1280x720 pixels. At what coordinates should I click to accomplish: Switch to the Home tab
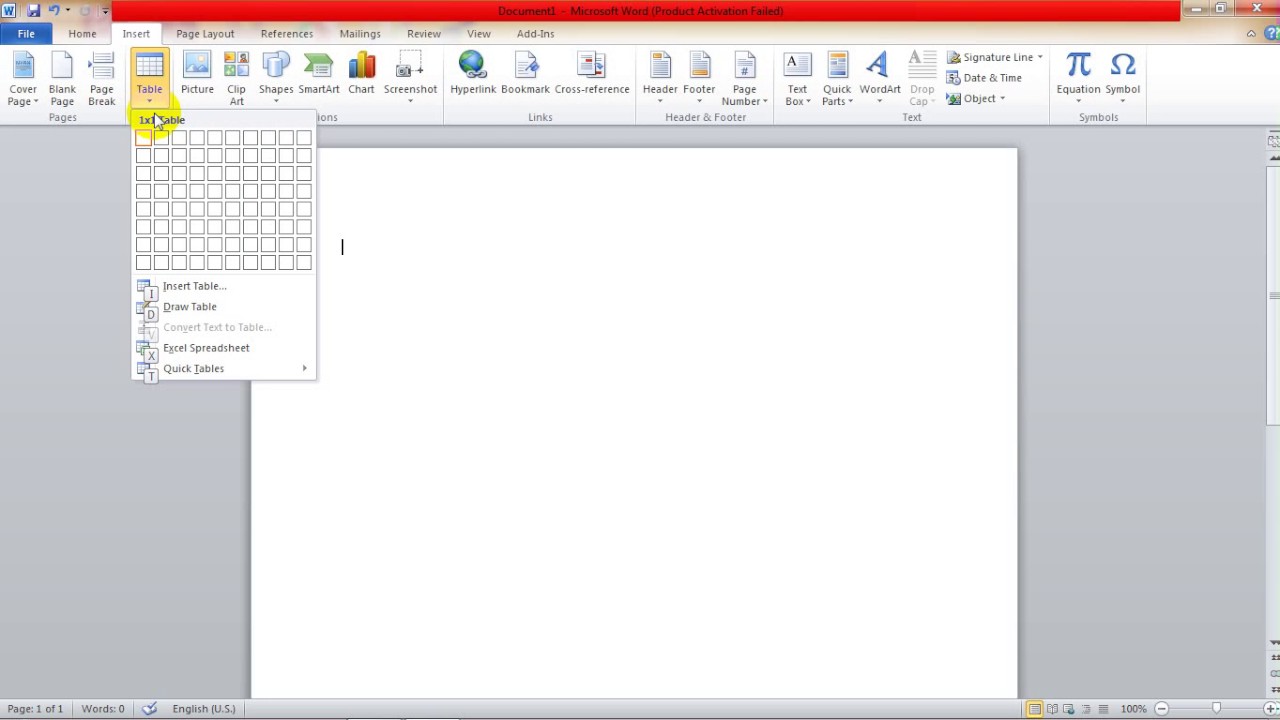[82, 34]
